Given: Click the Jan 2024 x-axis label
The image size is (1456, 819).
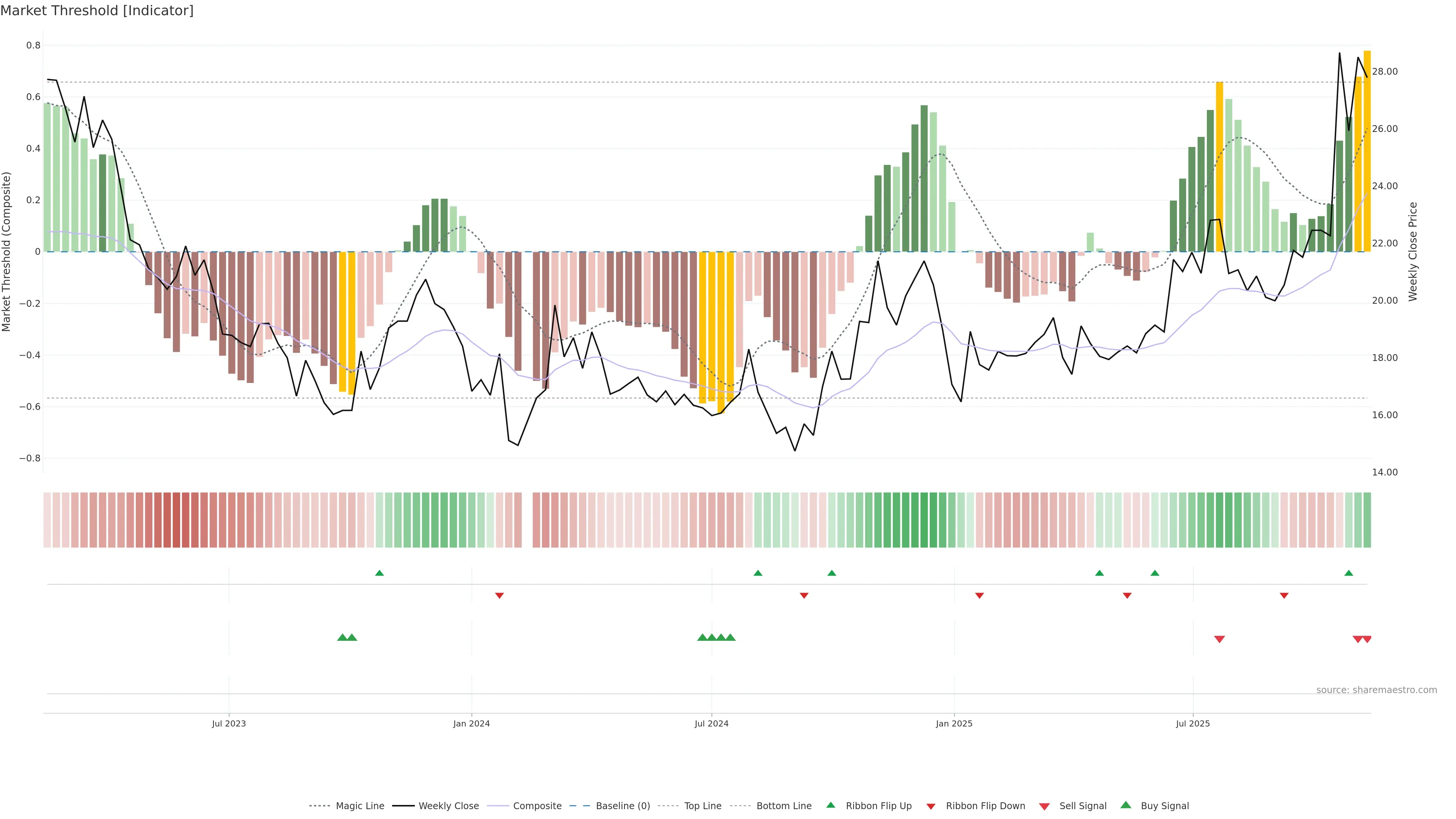Looking at the screenshot, I should (471, 723).
